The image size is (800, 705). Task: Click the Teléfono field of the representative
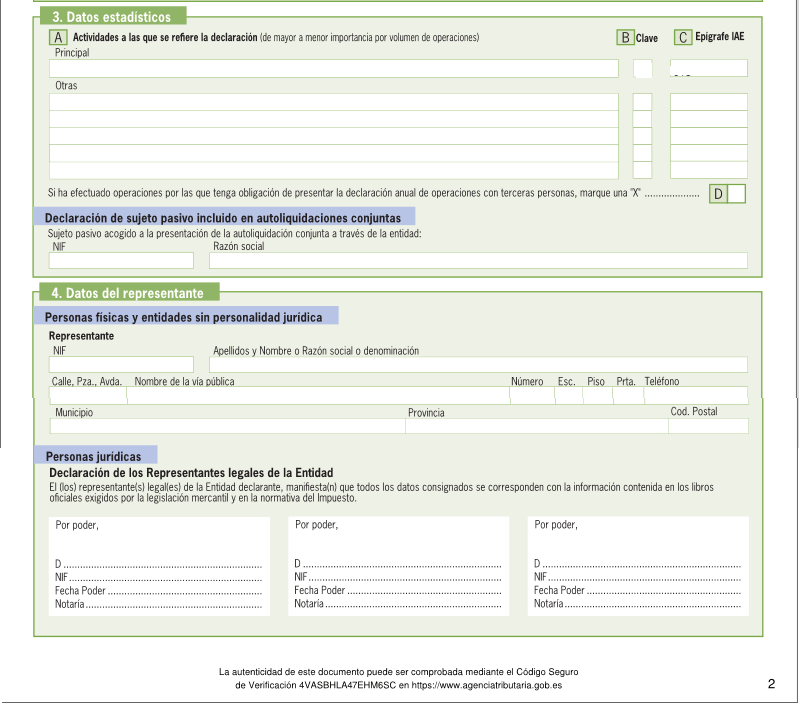click(x=695, y=396)
